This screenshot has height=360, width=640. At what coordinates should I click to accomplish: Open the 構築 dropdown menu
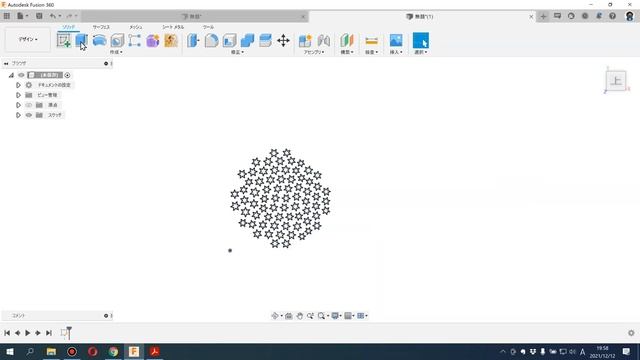347,52
